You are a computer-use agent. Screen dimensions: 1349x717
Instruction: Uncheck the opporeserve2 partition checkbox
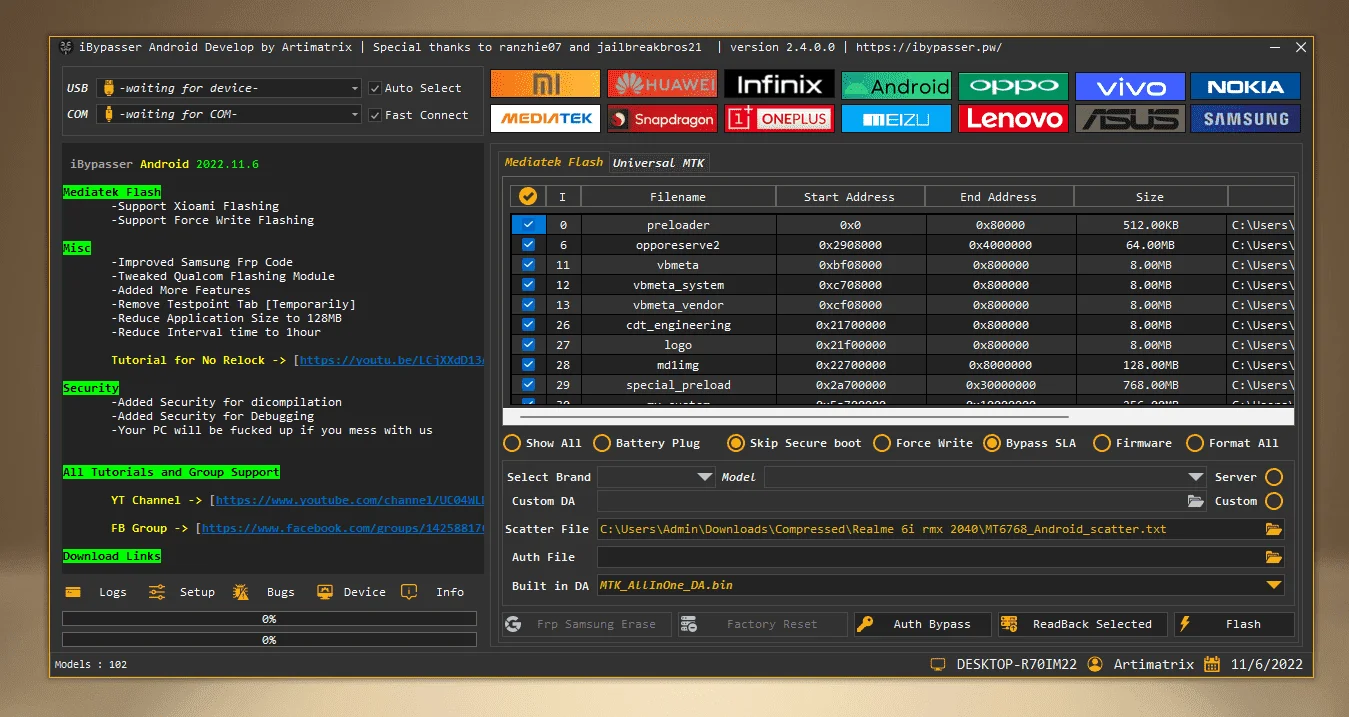point(528,245)
